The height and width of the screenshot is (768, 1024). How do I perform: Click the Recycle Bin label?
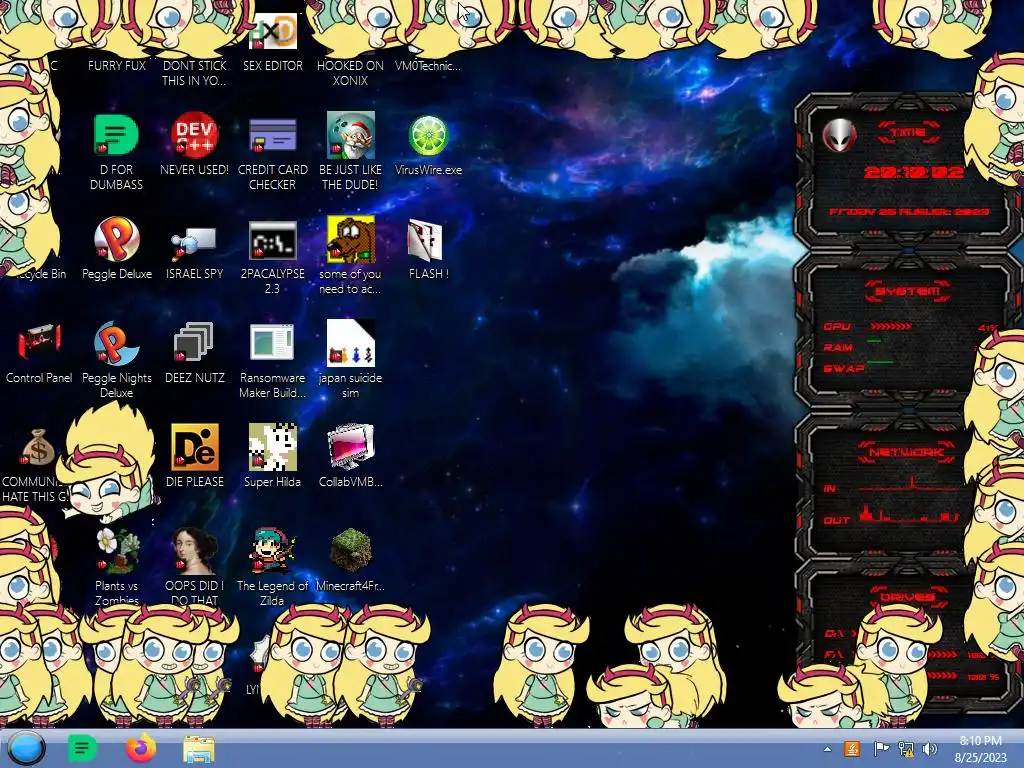coord(40,274)
